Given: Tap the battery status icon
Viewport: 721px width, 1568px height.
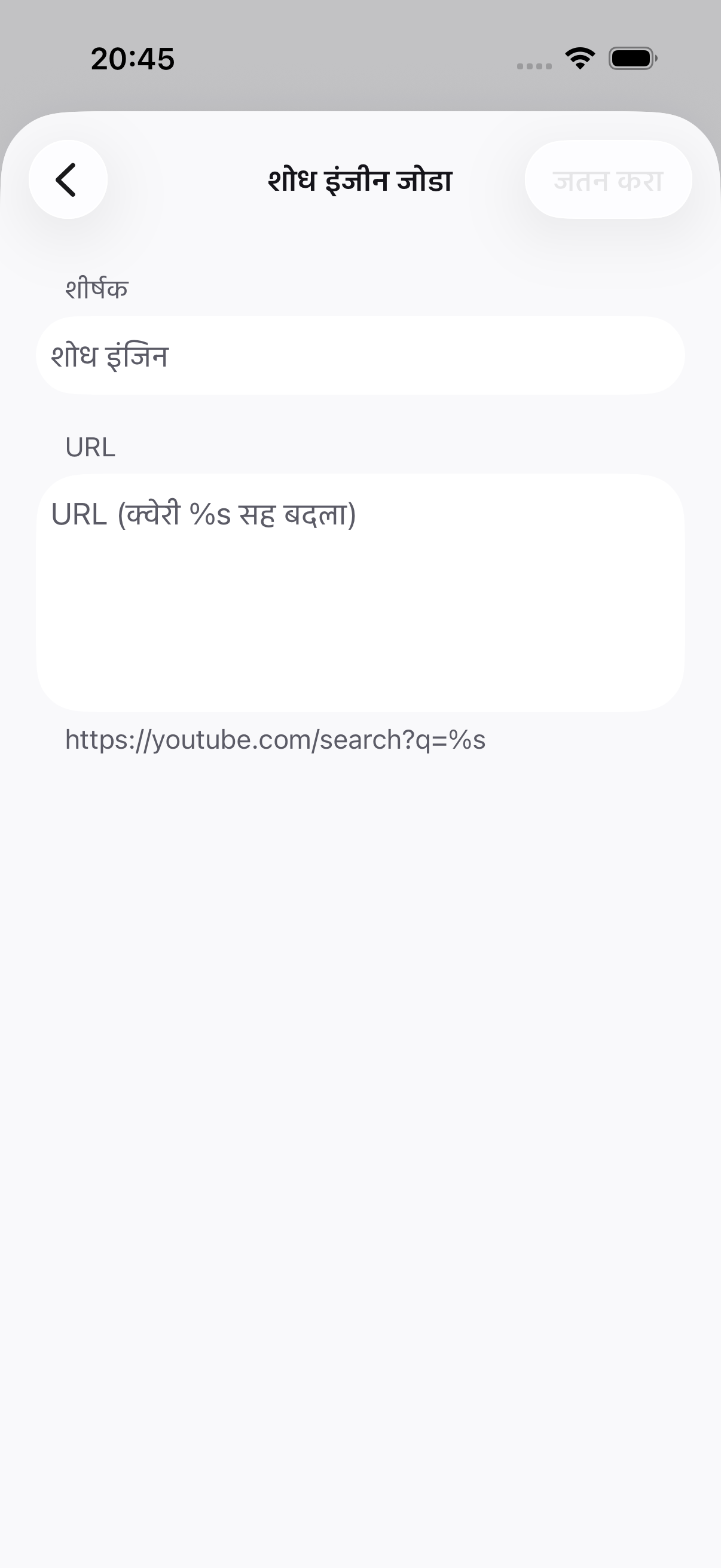Looking at the screenshot, I should tap(633, 59).
